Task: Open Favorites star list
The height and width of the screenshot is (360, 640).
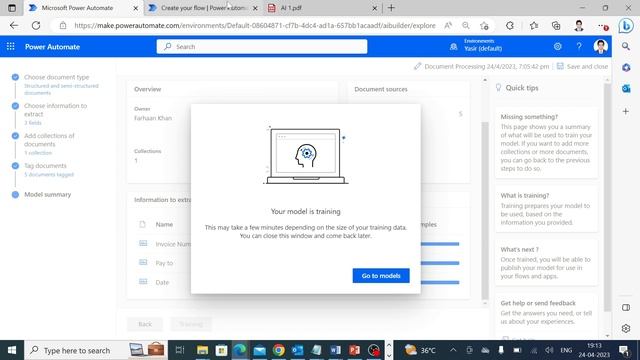Action: pos(533,26)
